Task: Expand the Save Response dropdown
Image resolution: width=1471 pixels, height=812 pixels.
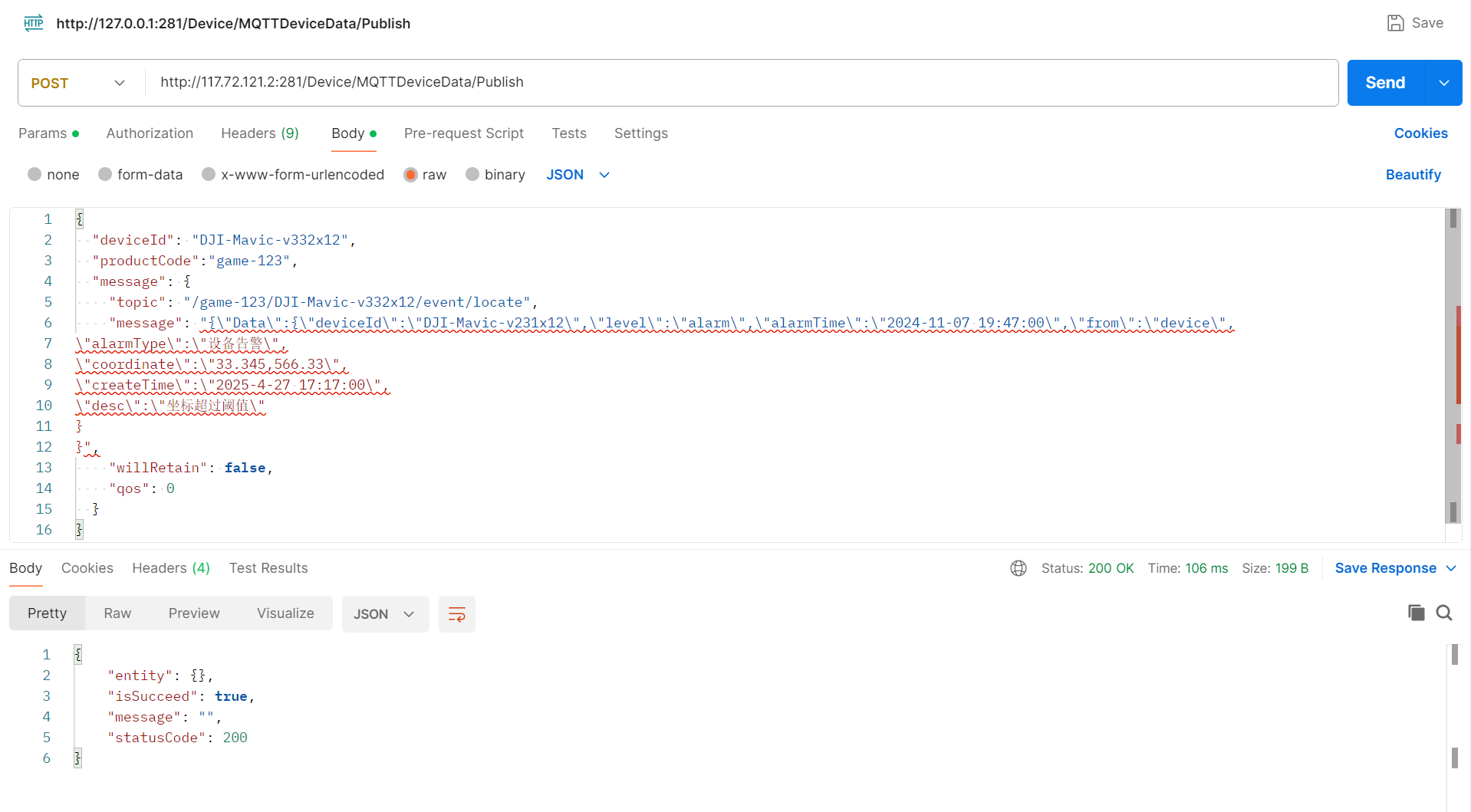Action: (x=1450, y=568)
